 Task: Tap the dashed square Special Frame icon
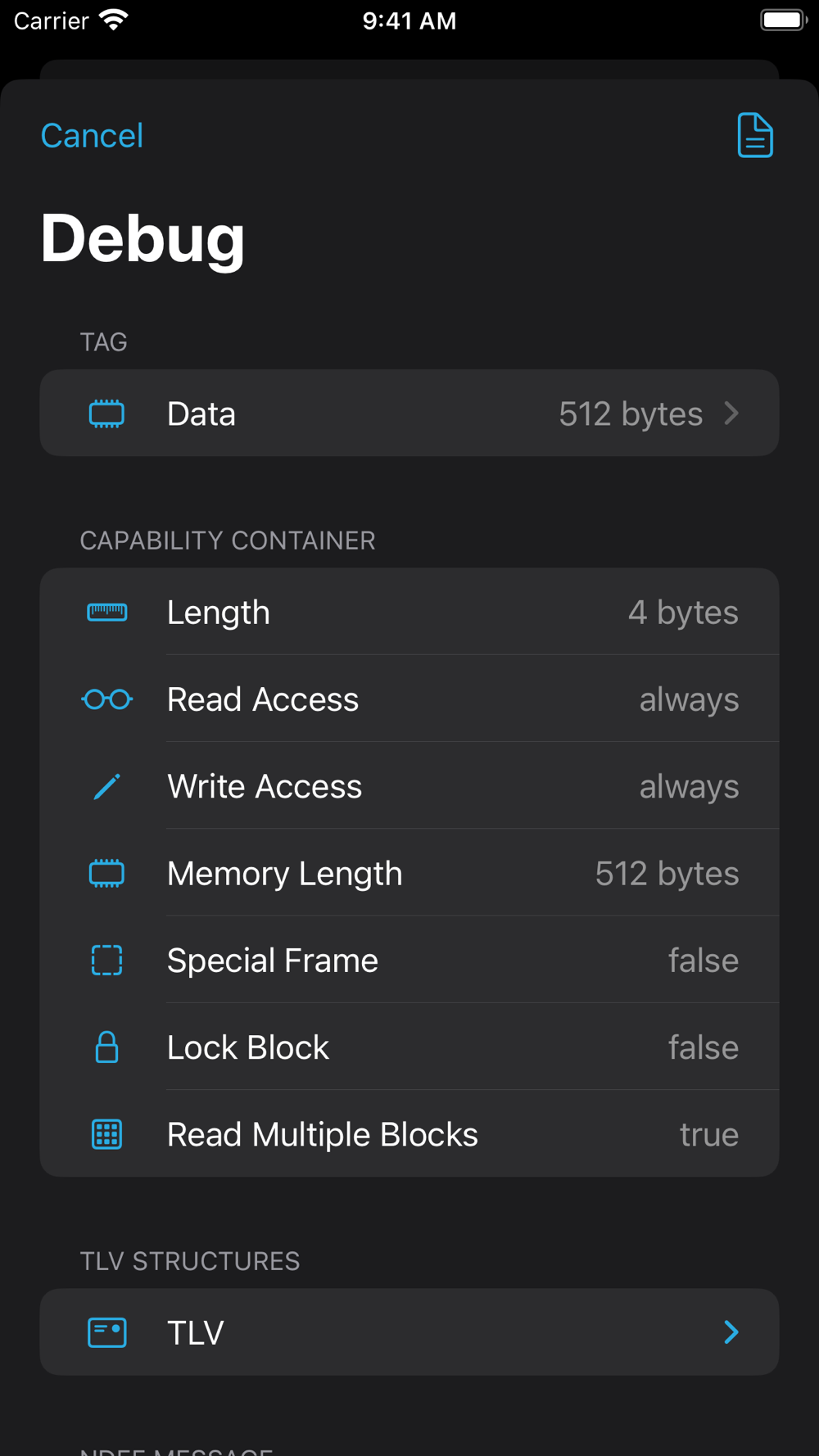point(106,961)
